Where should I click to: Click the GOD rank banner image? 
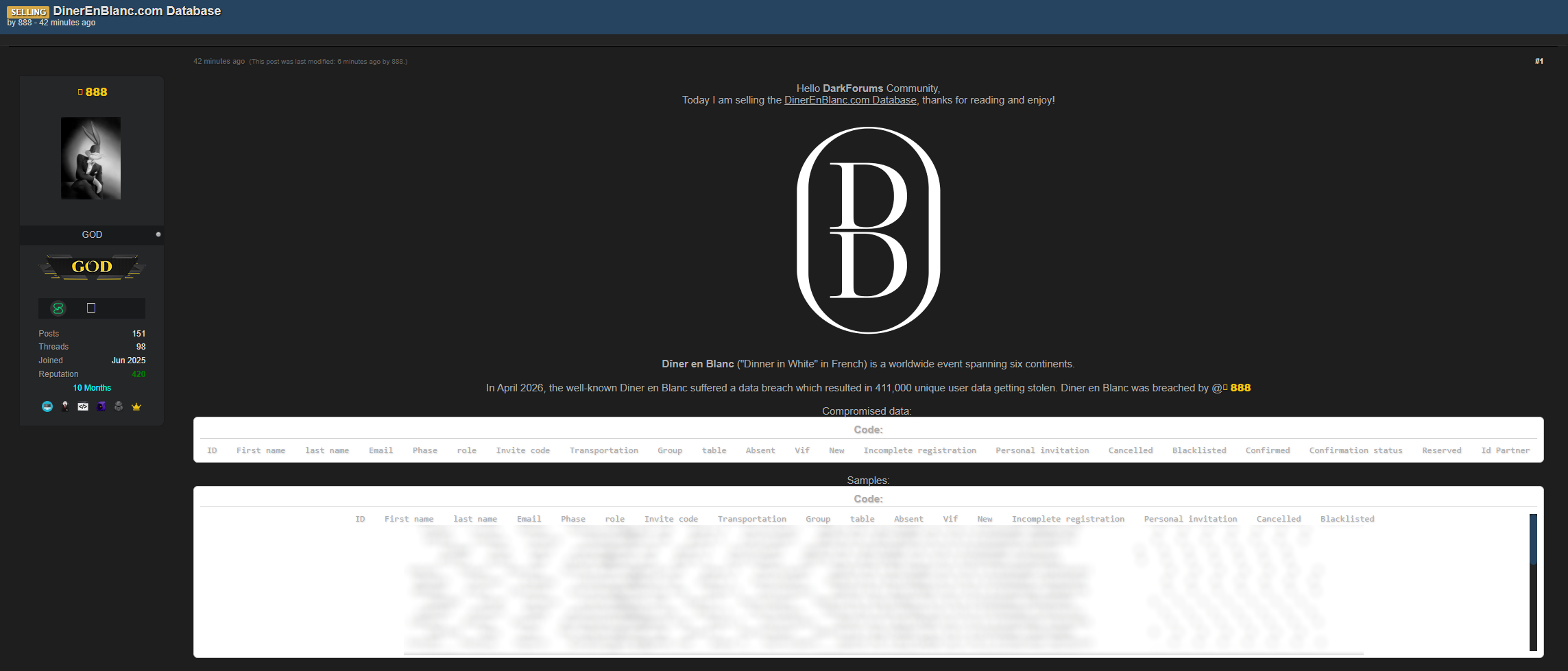pyautogui.click(x=92, y=267)
